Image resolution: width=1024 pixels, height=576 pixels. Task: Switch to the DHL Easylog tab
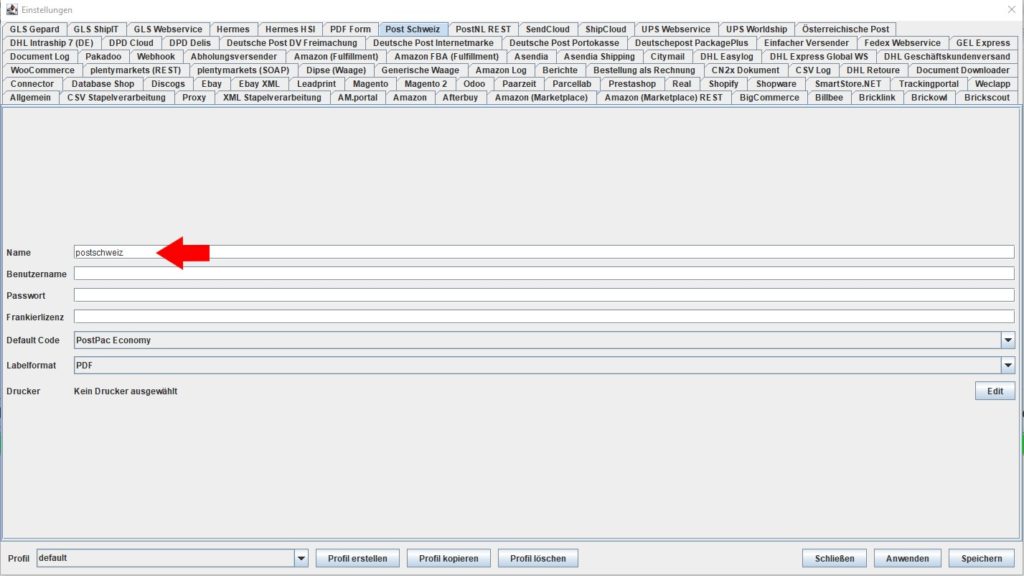pyautogui.click(x=726, y=57)
